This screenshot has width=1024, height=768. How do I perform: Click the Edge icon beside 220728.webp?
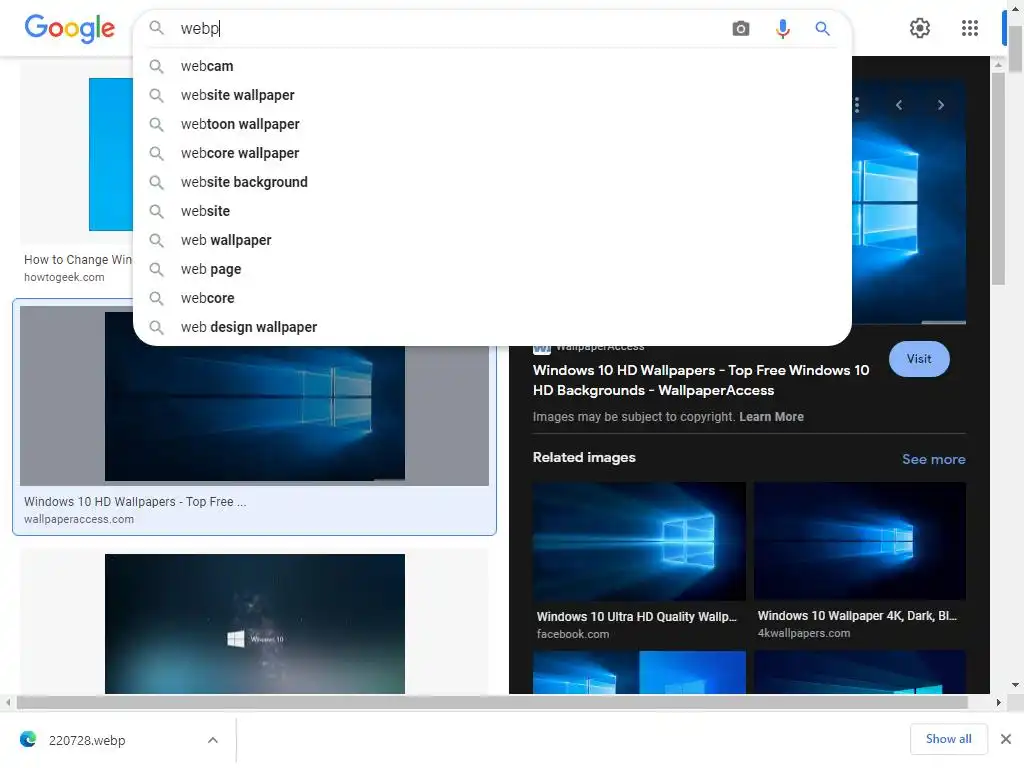point(28,739)
